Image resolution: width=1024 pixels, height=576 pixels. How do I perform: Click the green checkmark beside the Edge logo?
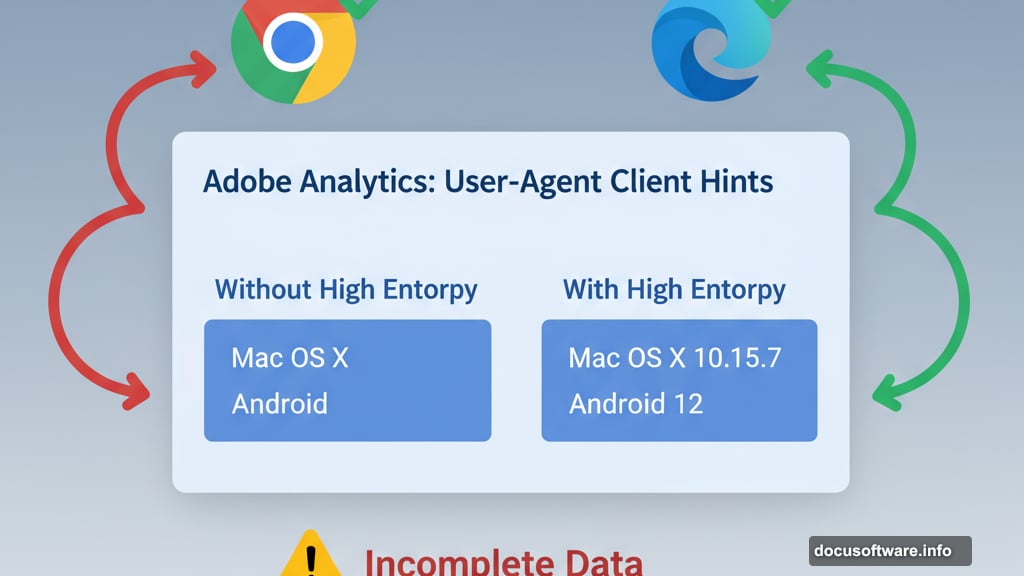(x=776, y=8)
